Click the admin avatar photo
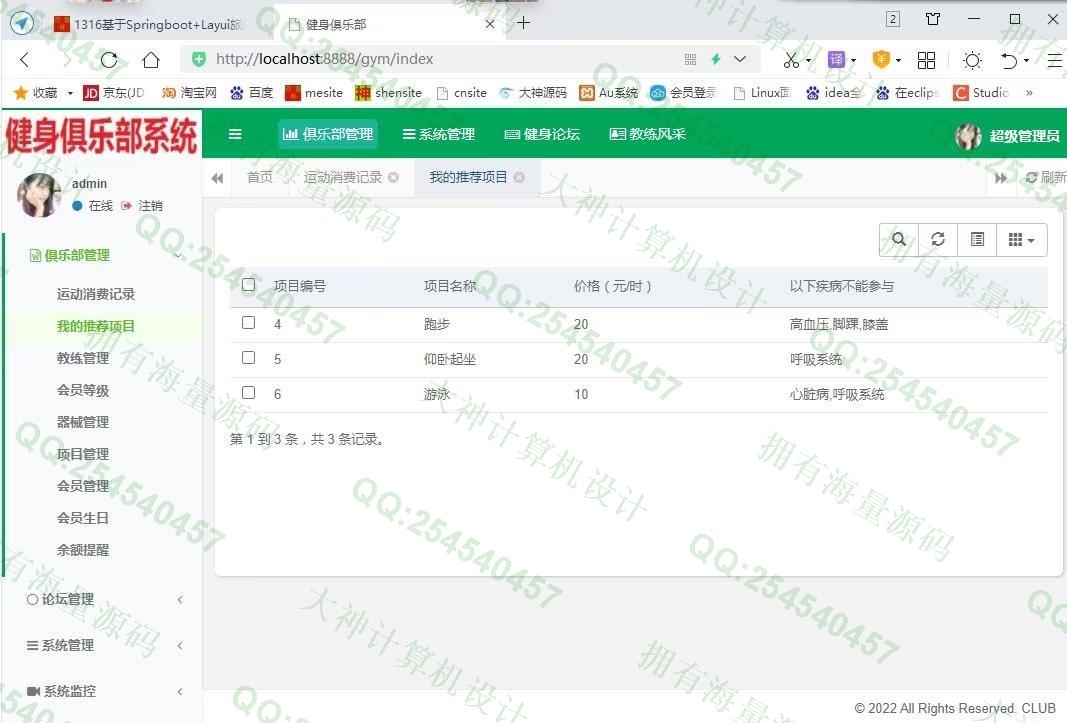Screen dimensions: 1067x723 coord(39,195)
